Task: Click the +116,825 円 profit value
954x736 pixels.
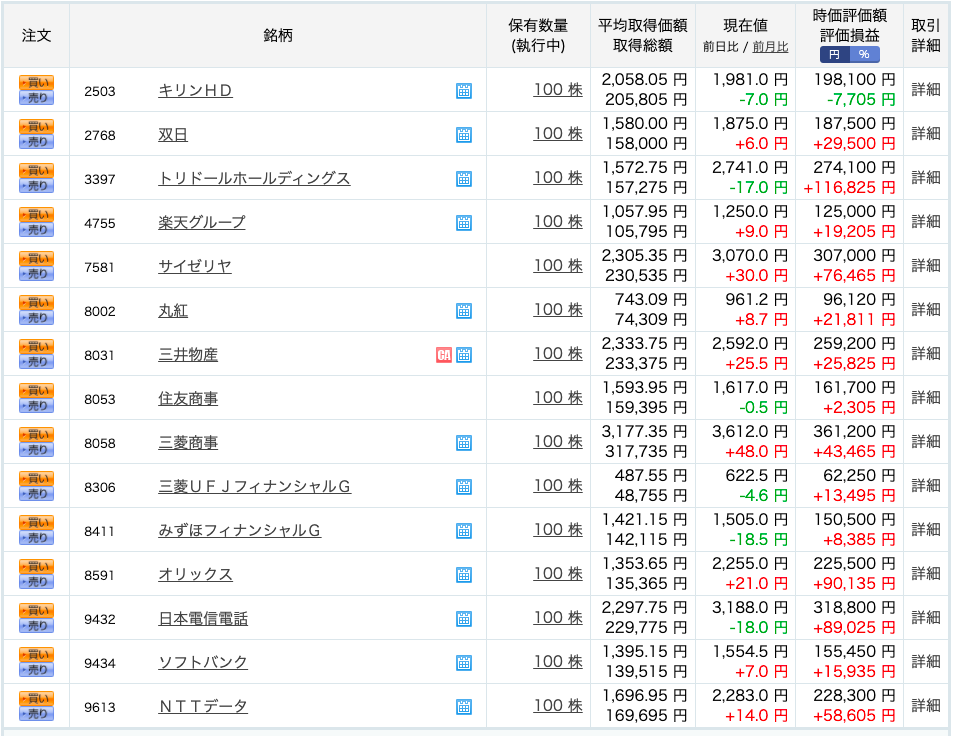Action: click(849, 188)
